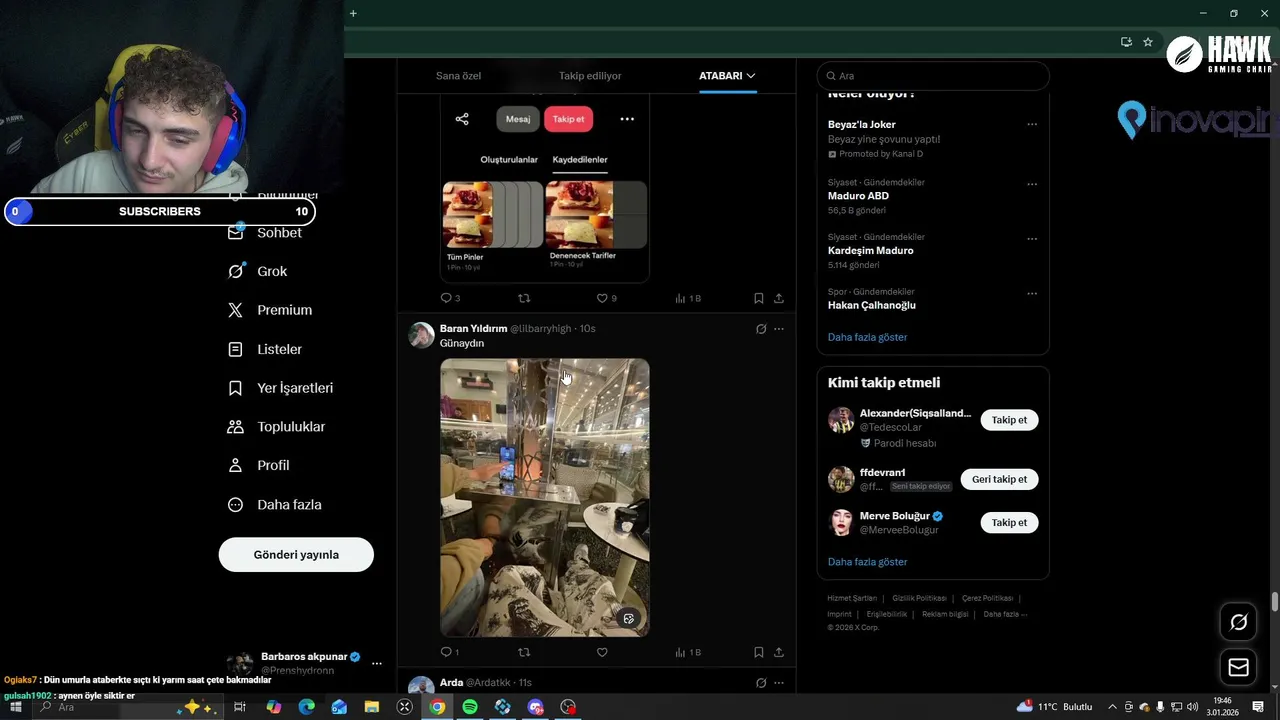1280x720 pixels.
Task: Open File Explorer from the taskbar
Action: coord(371,707)
